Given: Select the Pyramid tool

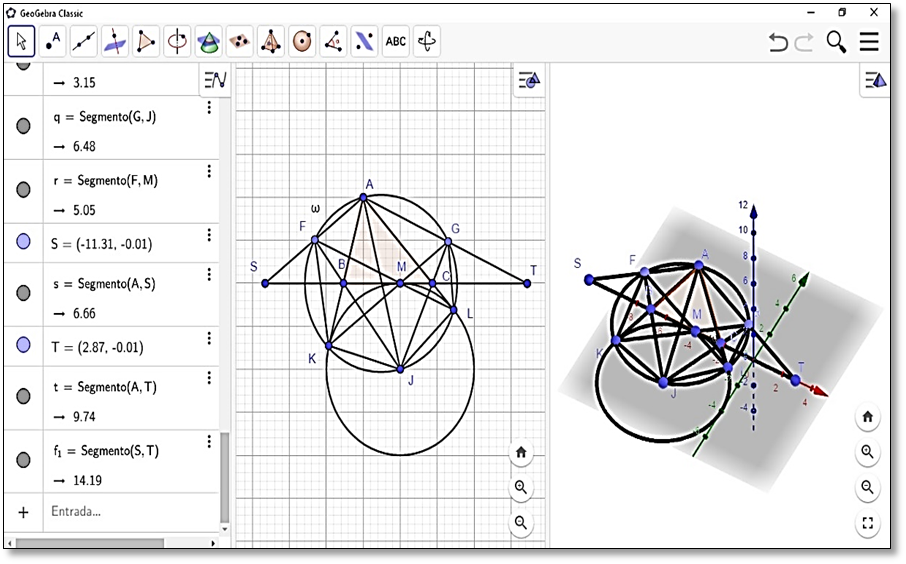Looking at the screenshot, I should click(x=271, y=41).
